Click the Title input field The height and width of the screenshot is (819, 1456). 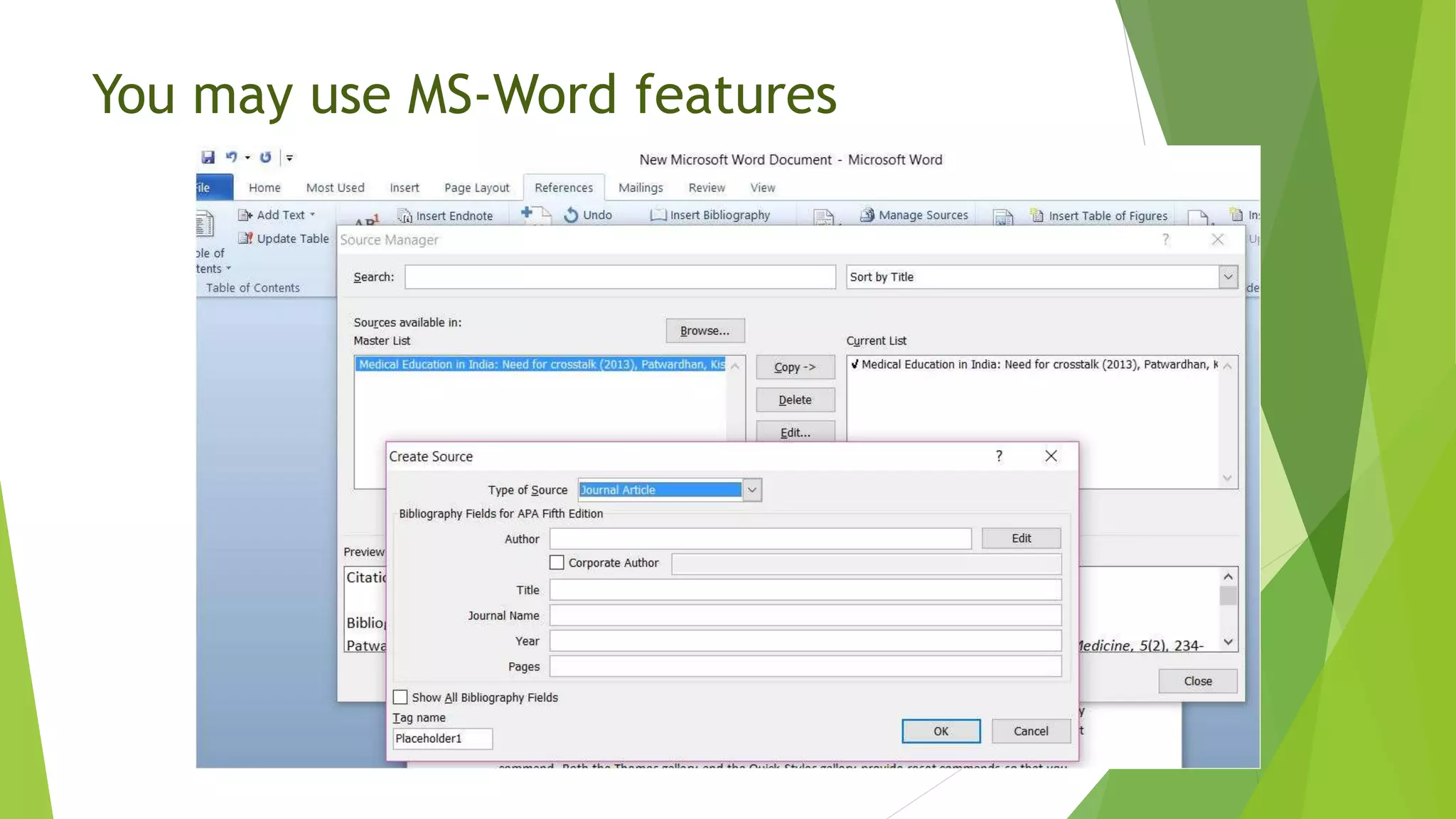tap(805, 589)
